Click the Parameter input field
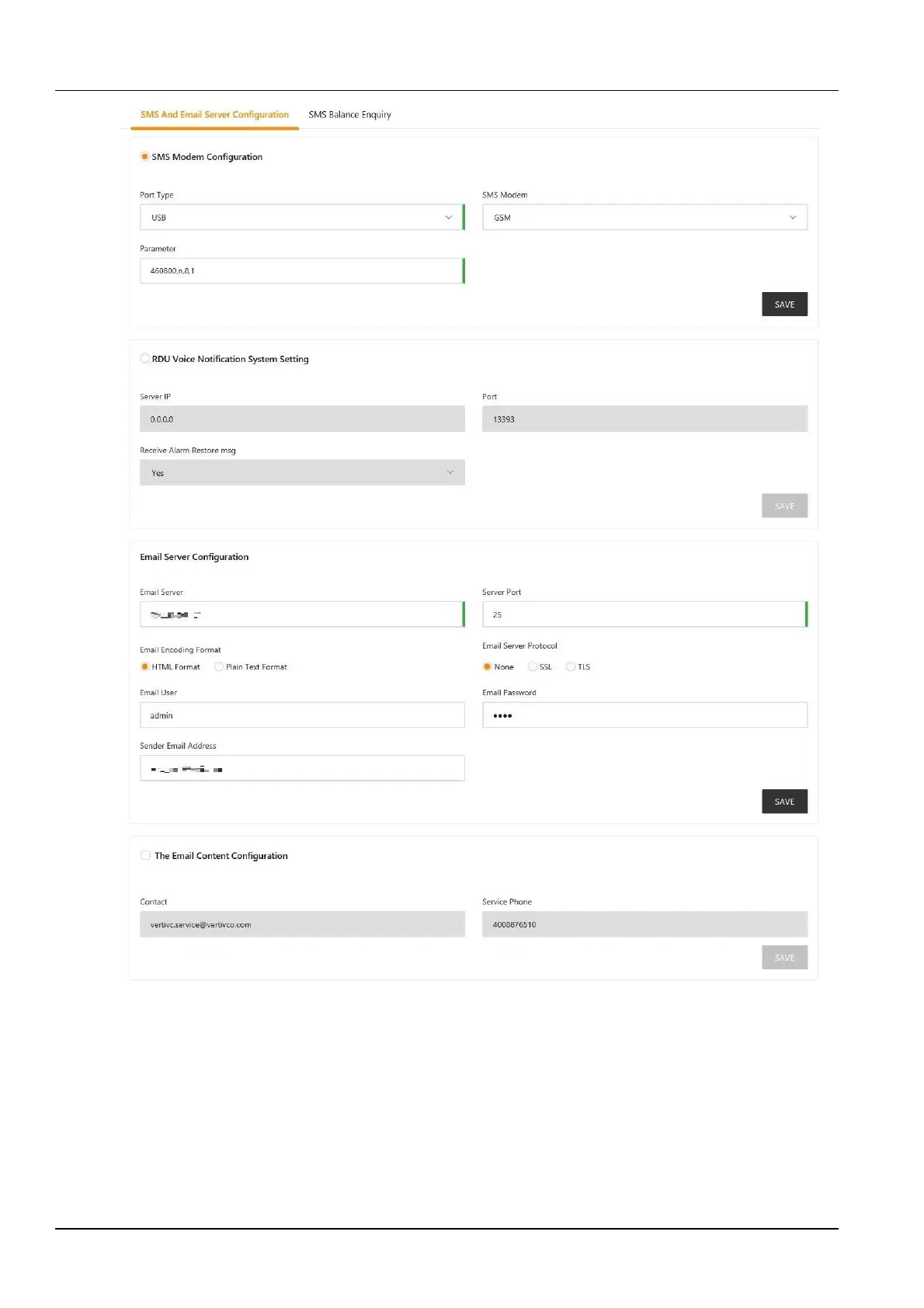The height and width of the screenshot is (1308, 924). click(301, 271)
